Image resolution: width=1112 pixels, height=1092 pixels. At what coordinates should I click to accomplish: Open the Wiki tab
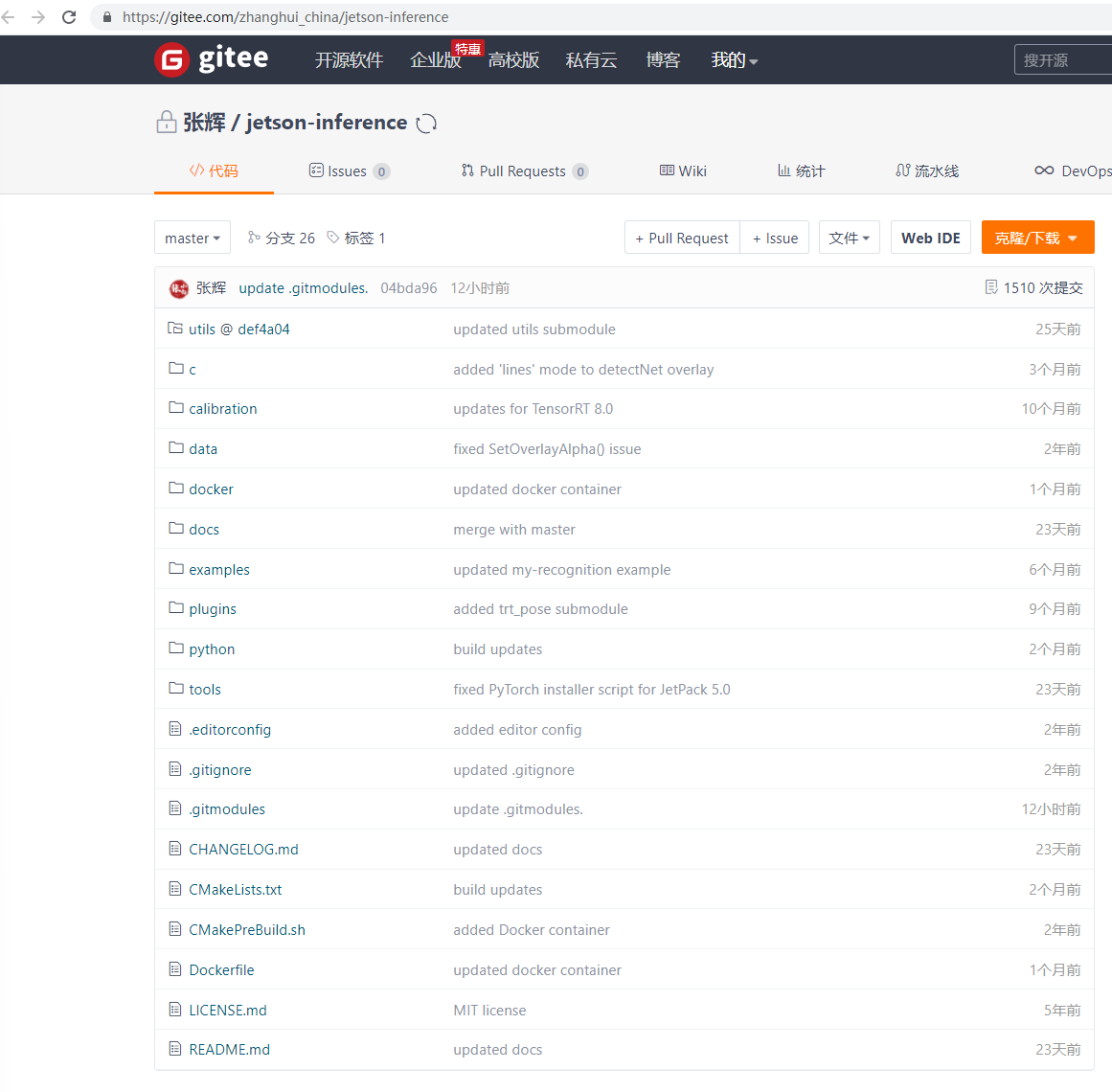683,171
